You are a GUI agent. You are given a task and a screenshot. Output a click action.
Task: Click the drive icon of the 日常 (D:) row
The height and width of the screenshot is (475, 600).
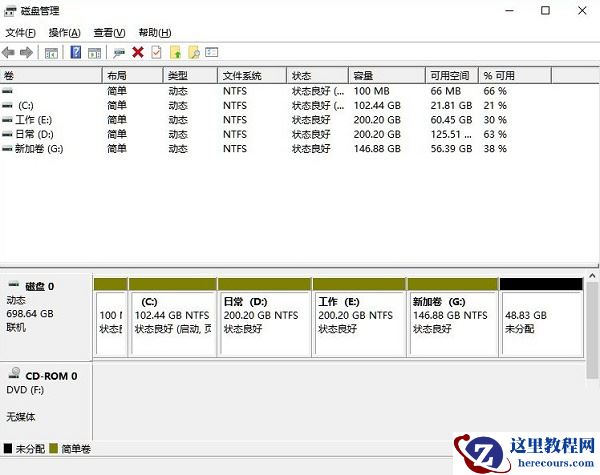click(7, 134)
